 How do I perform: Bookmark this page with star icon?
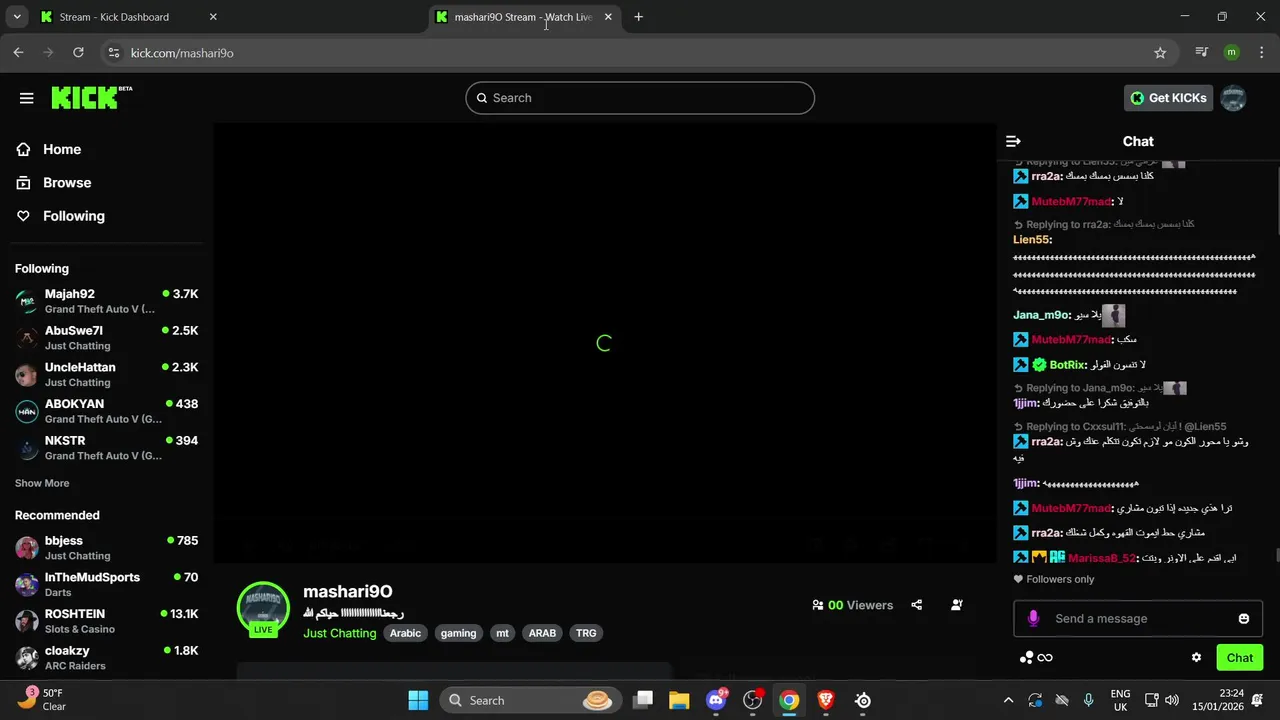1160,53
